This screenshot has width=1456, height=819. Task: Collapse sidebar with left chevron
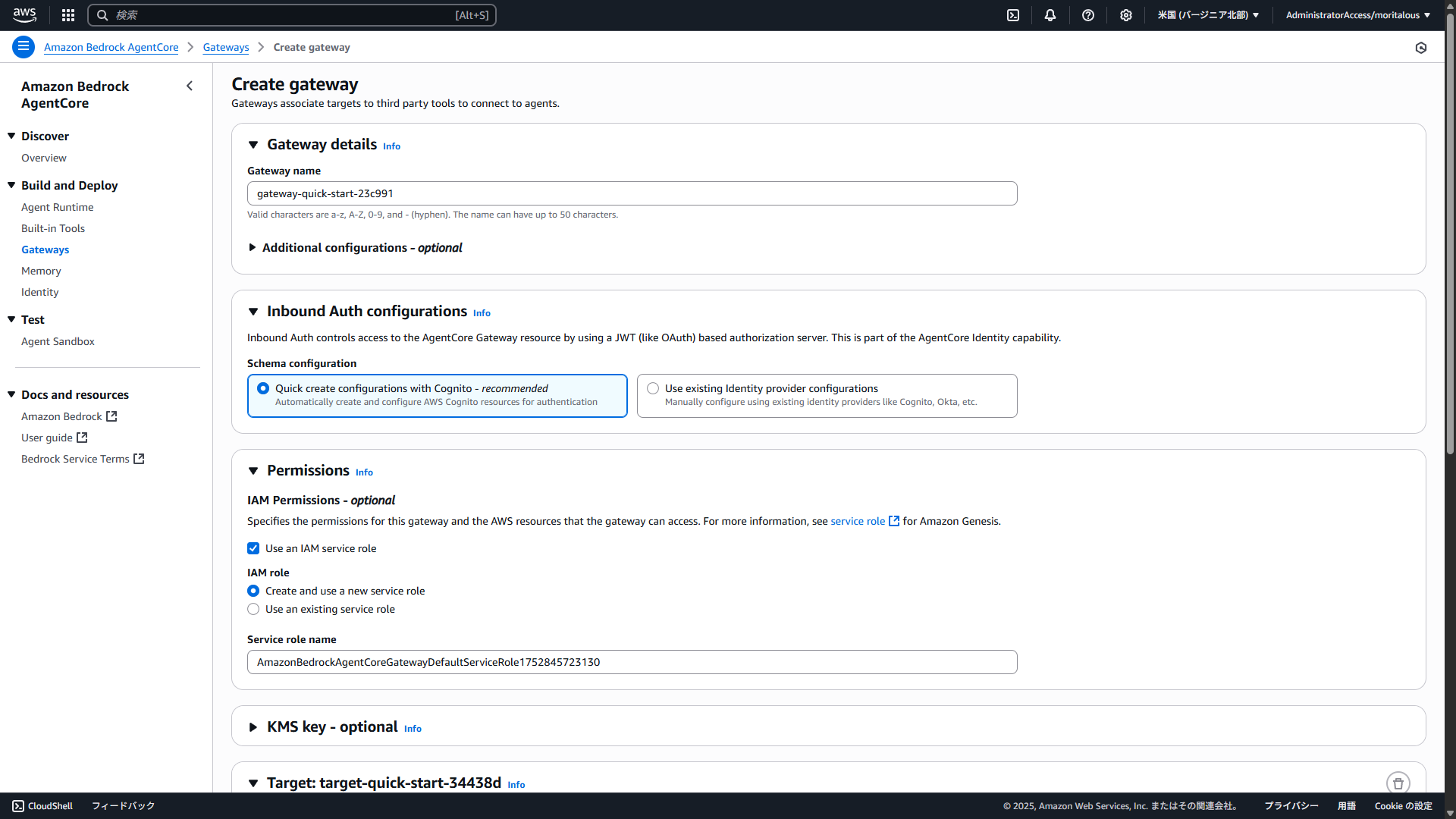(x=190, y=86)
